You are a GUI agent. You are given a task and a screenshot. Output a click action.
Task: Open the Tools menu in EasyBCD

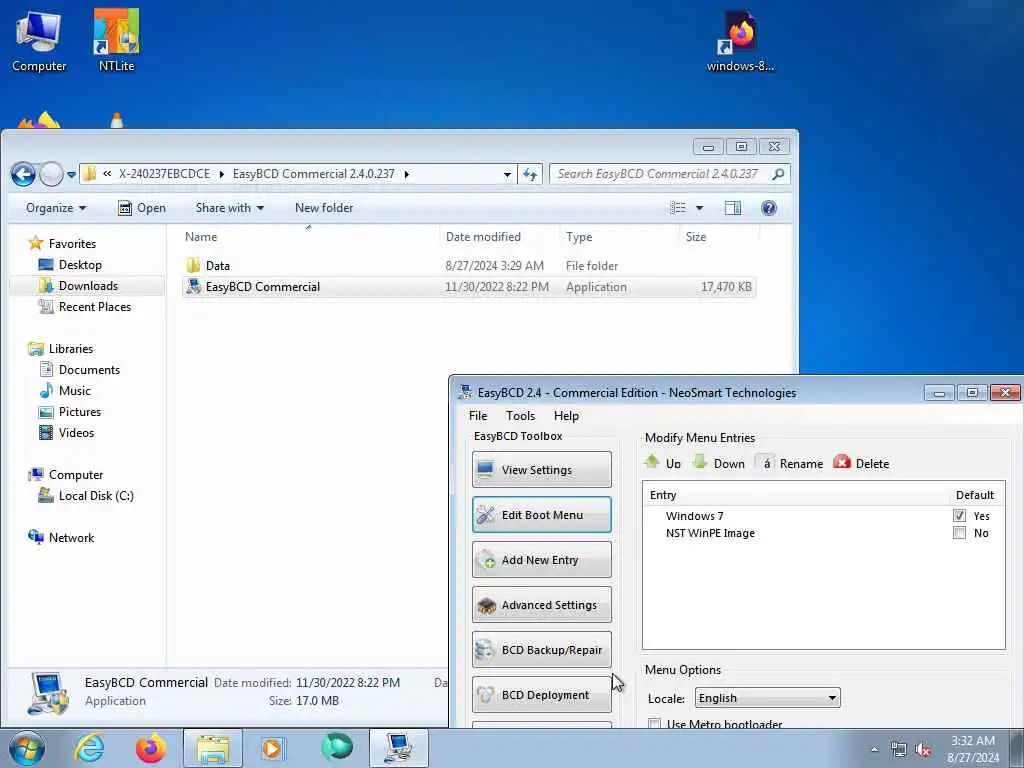tap(520, 415)
